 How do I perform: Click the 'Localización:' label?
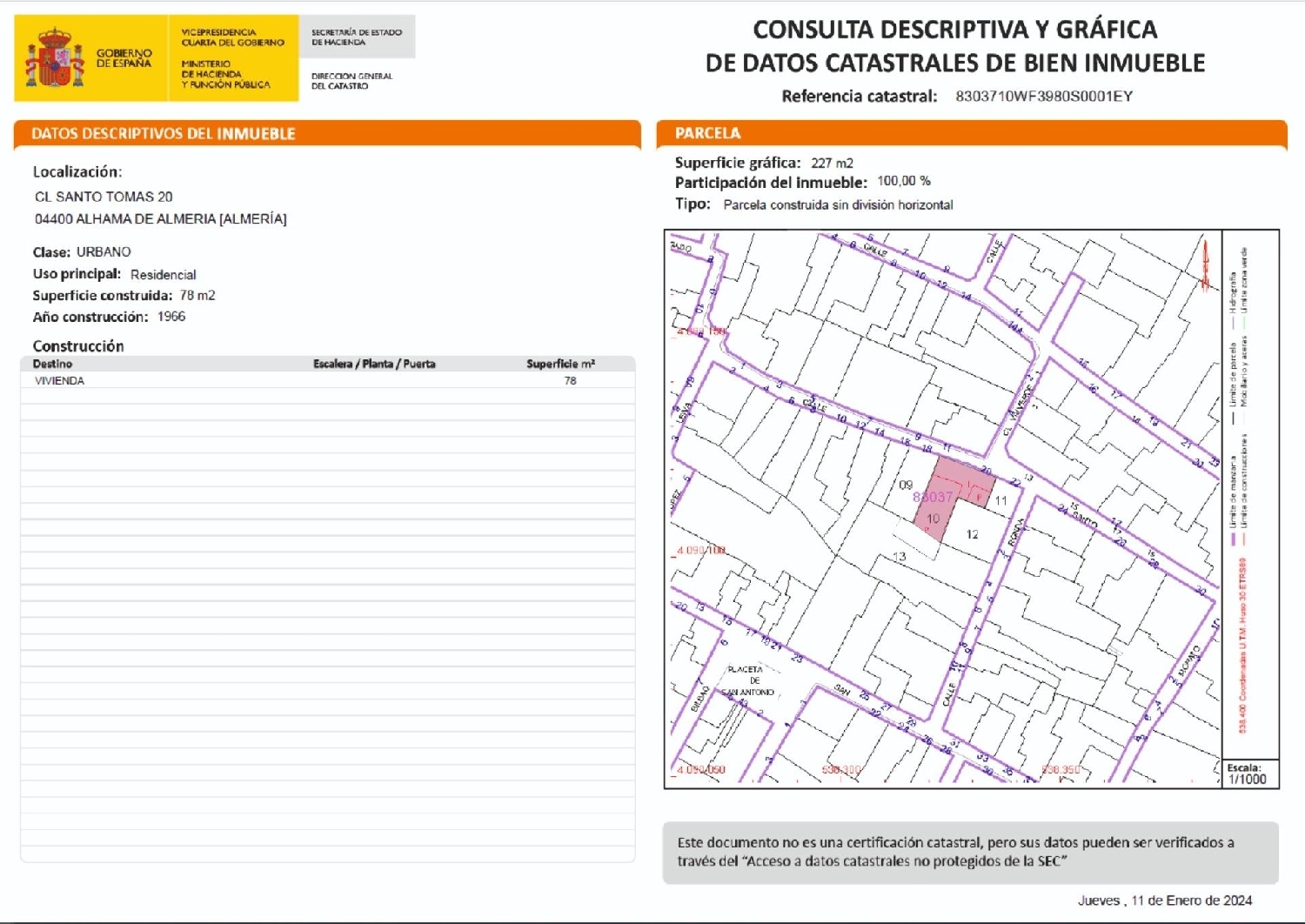tap(77, 172)
